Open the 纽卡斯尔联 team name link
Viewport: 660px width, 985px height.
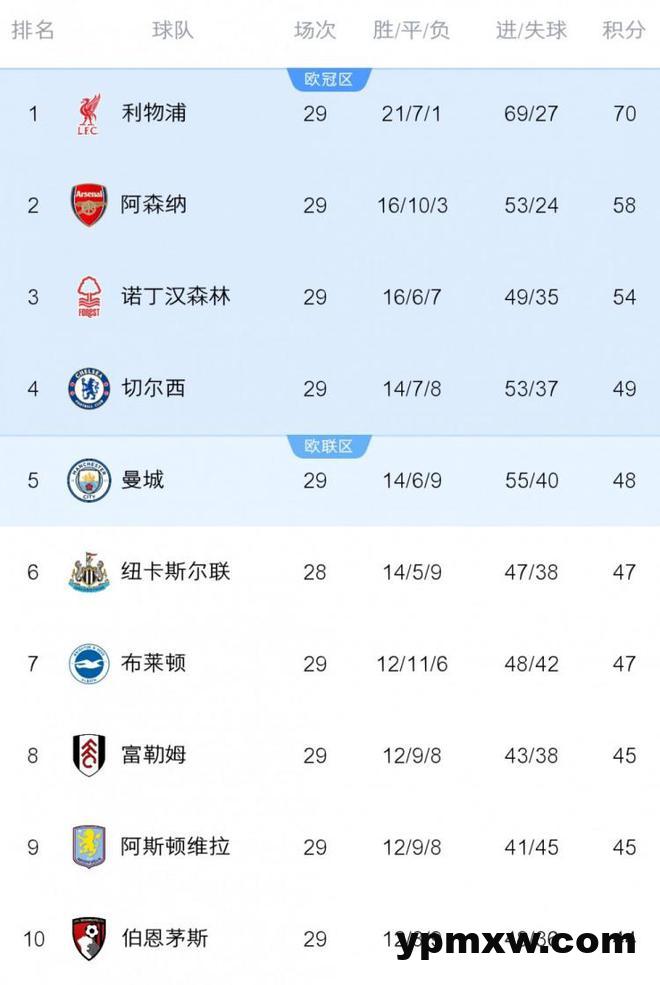pyautogui.click(x=176, y=571)
